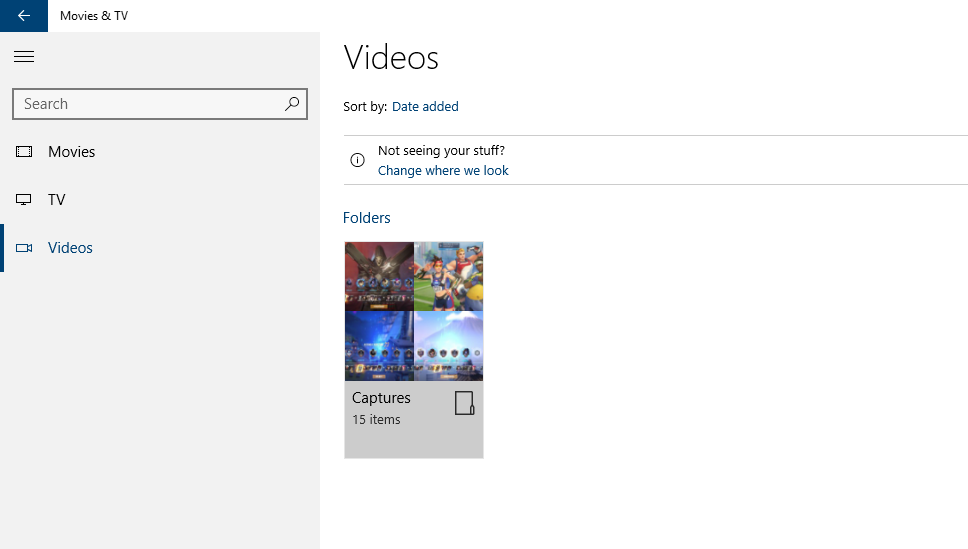Click the Captures folder name
This screenshot has width=968, height=549.
pos(381,398)
